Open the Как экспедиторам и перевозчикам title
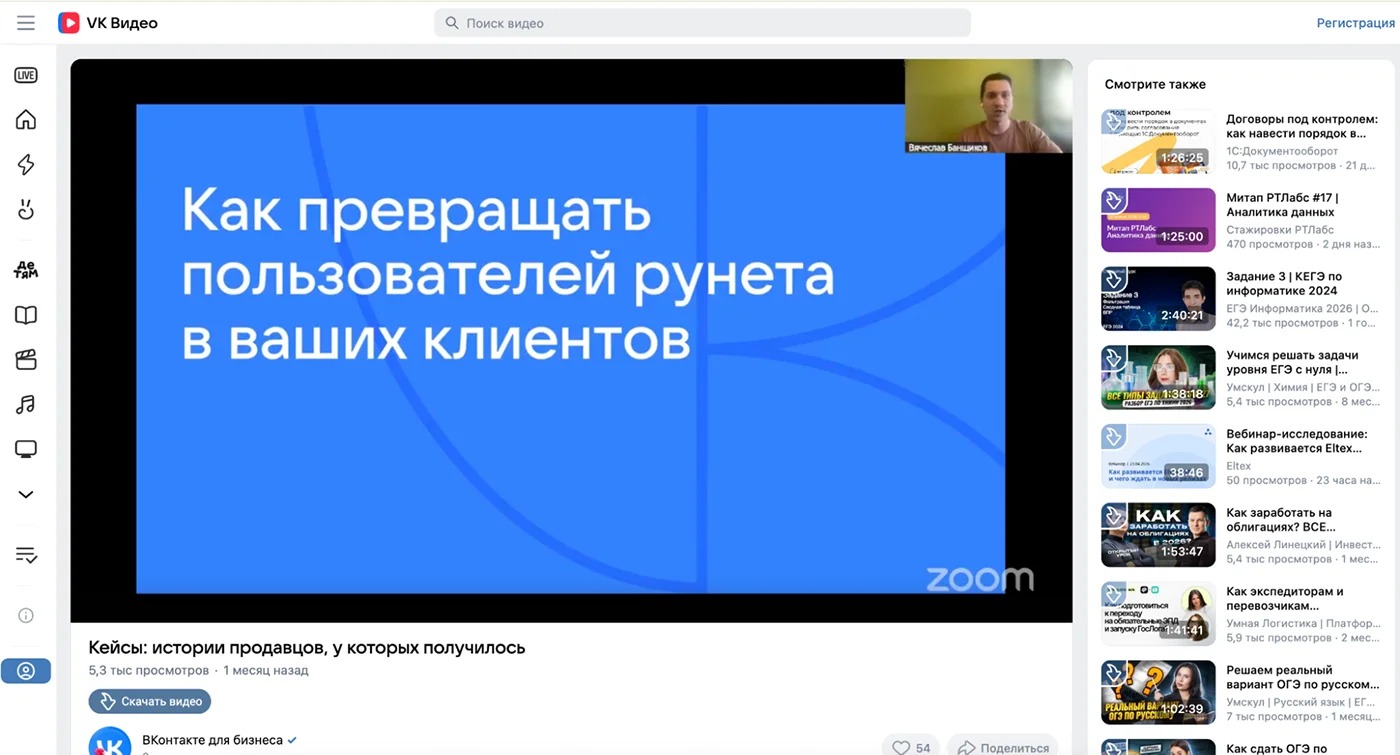Screen dimensions: 1400x755 (x=1285, y=598)
